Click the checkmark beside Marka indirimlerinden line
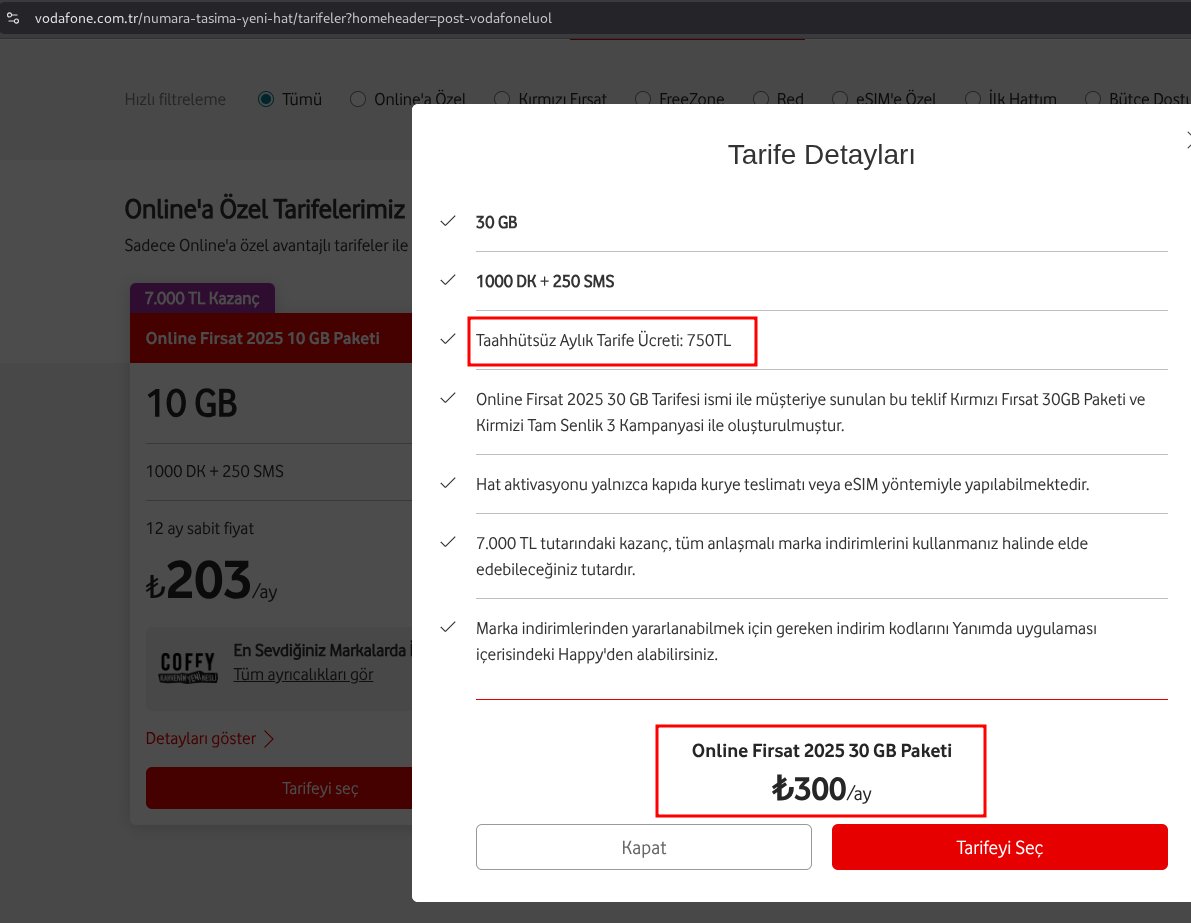The width and height of the screenshot is (1191, 923). tap(448, 627)
